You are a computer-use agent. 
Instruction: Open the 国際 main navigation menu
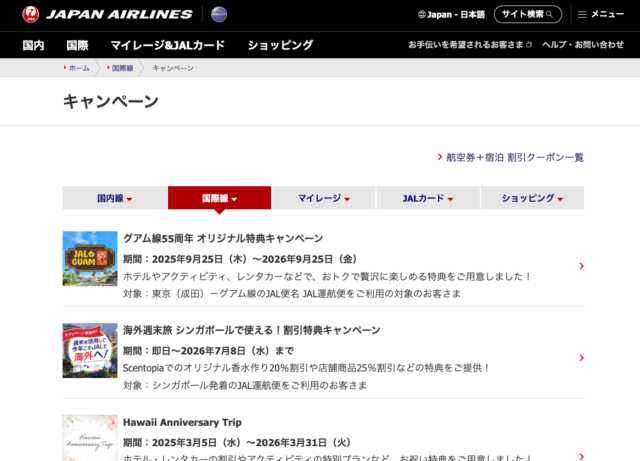[x=77, y=45]
